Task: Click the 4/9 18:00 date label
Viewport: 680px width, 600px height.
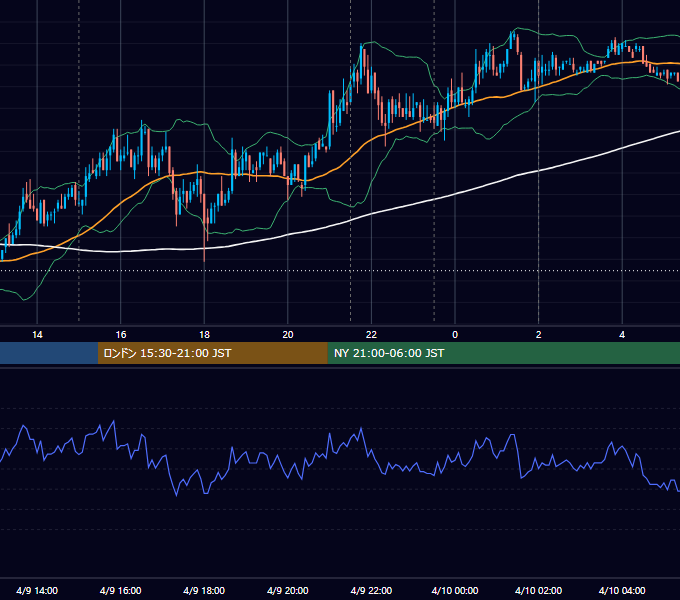Action: (204, 590)
